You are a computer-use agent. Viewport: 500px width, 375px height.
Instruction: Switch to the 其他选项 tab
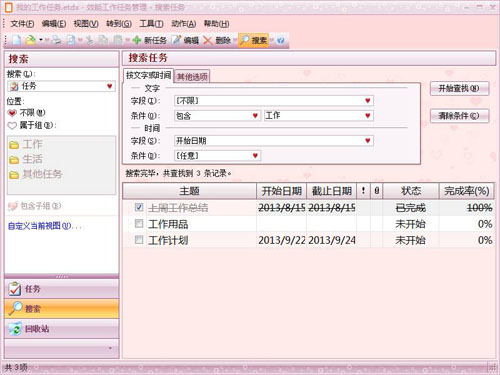tap(192, 77)
